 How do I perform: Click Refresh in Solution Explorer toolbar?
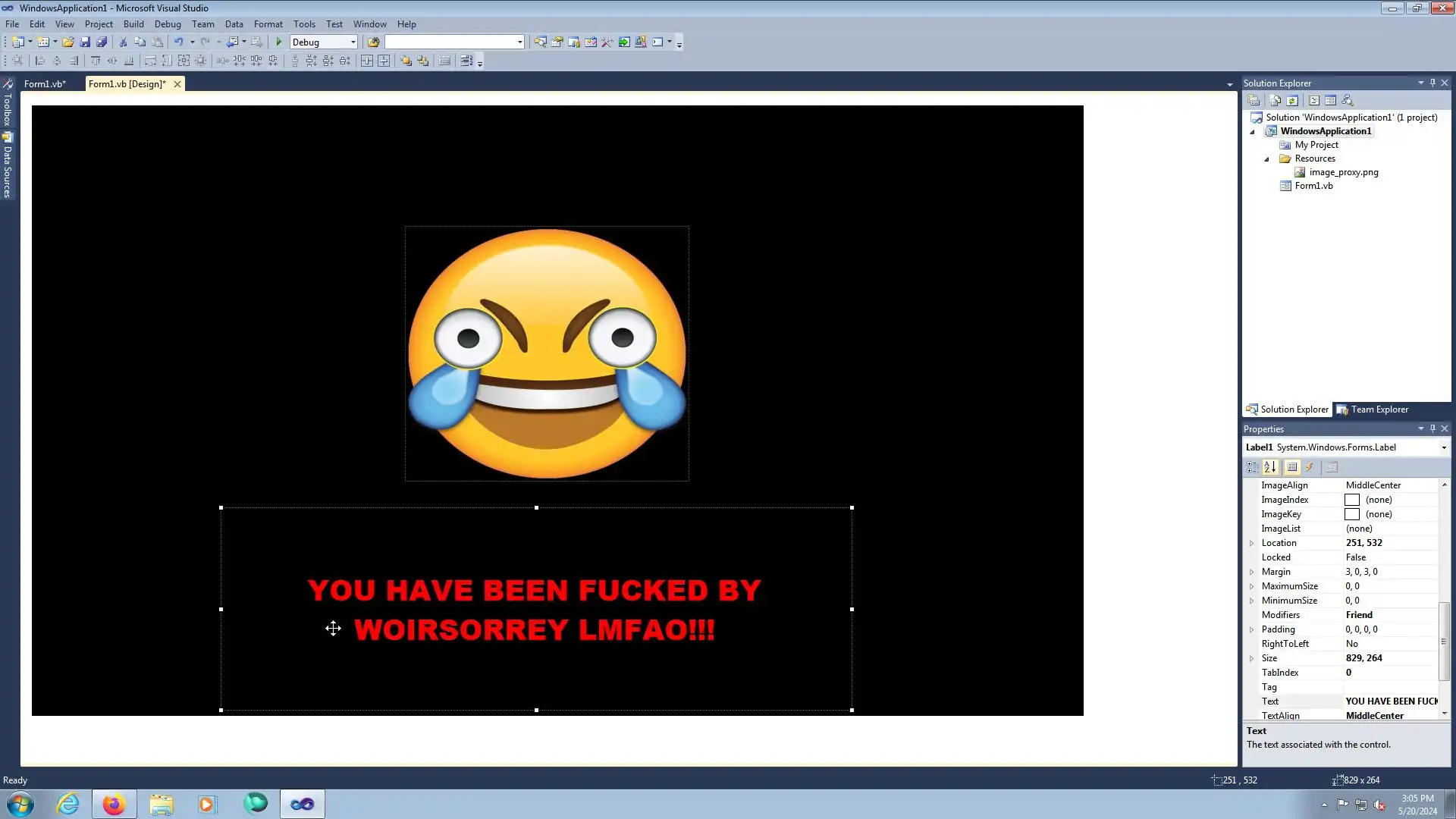1292,100
